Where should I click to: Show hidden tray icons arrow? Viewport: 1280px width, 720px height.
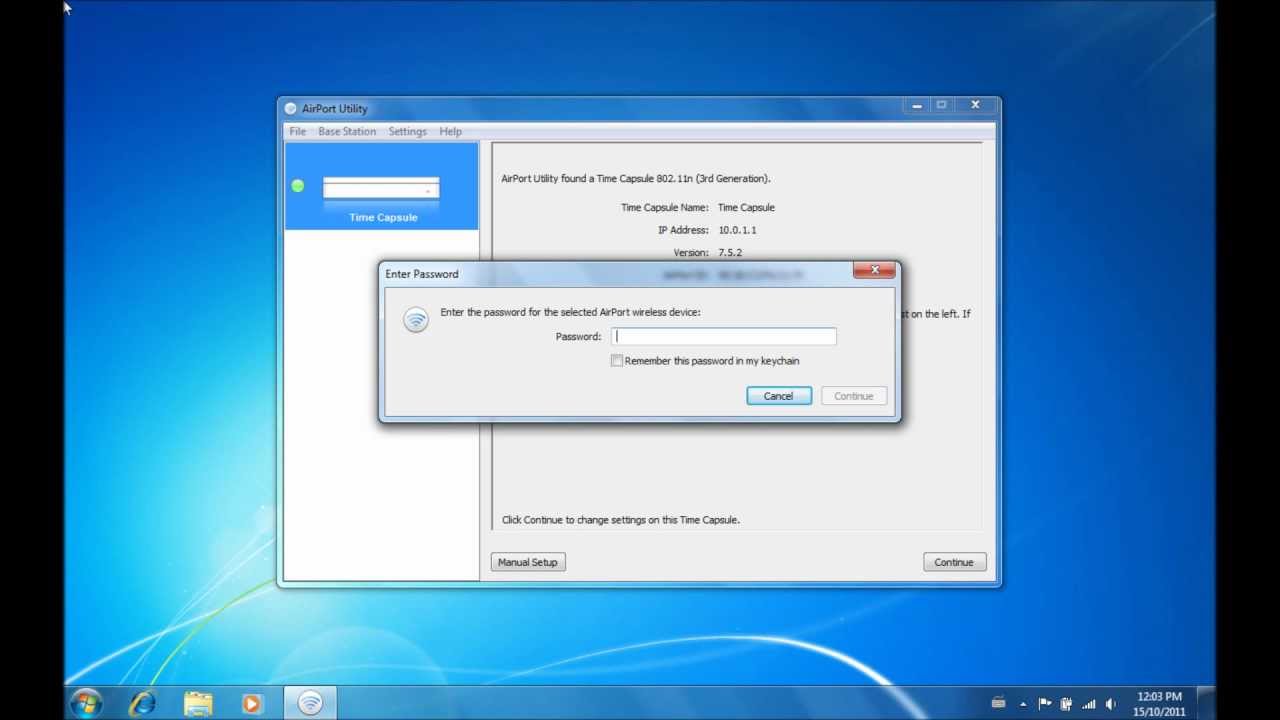point(1023,704)
